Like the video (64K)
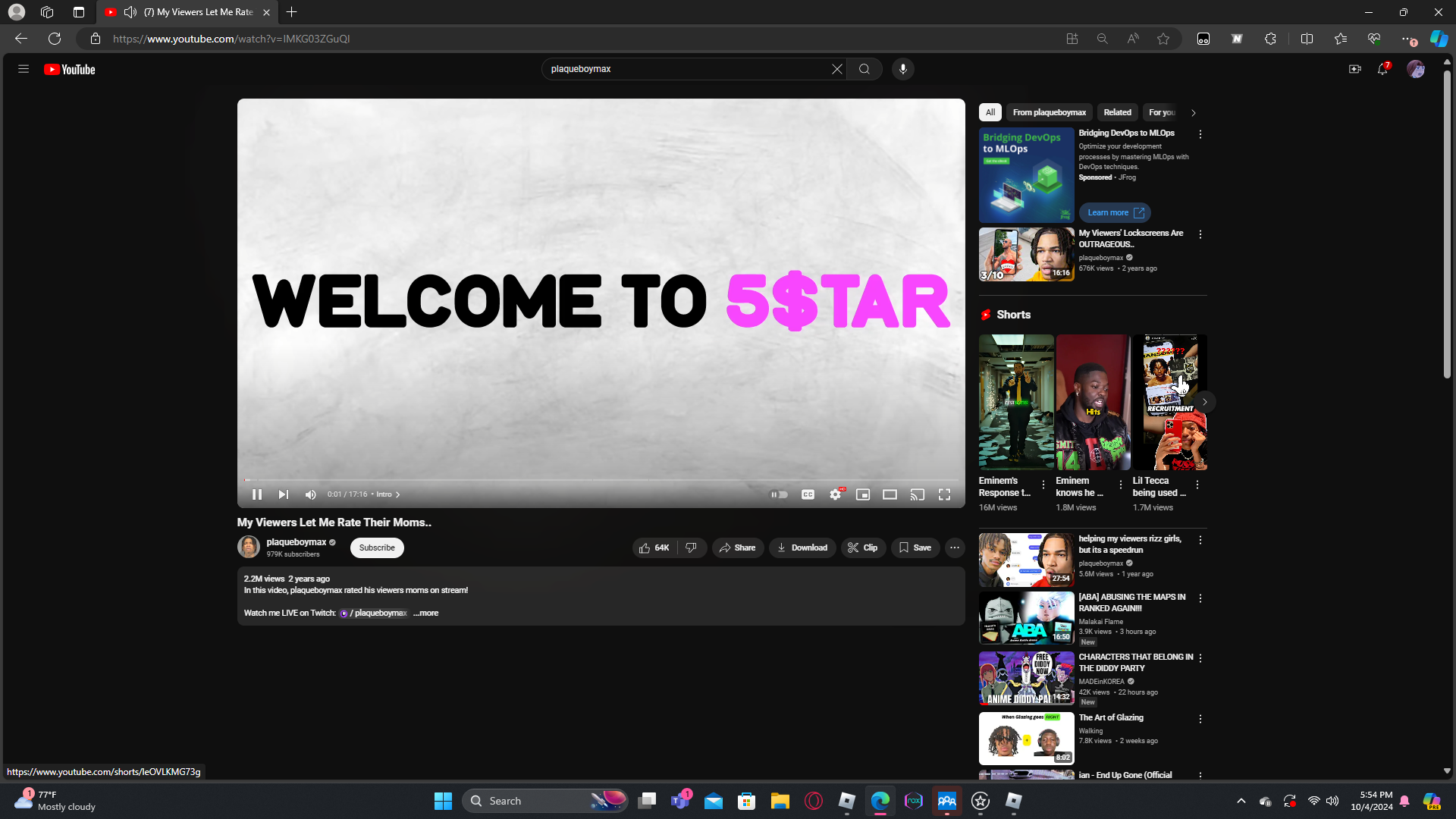Viewport: 1456px width, 819px height. coord(654,548)
